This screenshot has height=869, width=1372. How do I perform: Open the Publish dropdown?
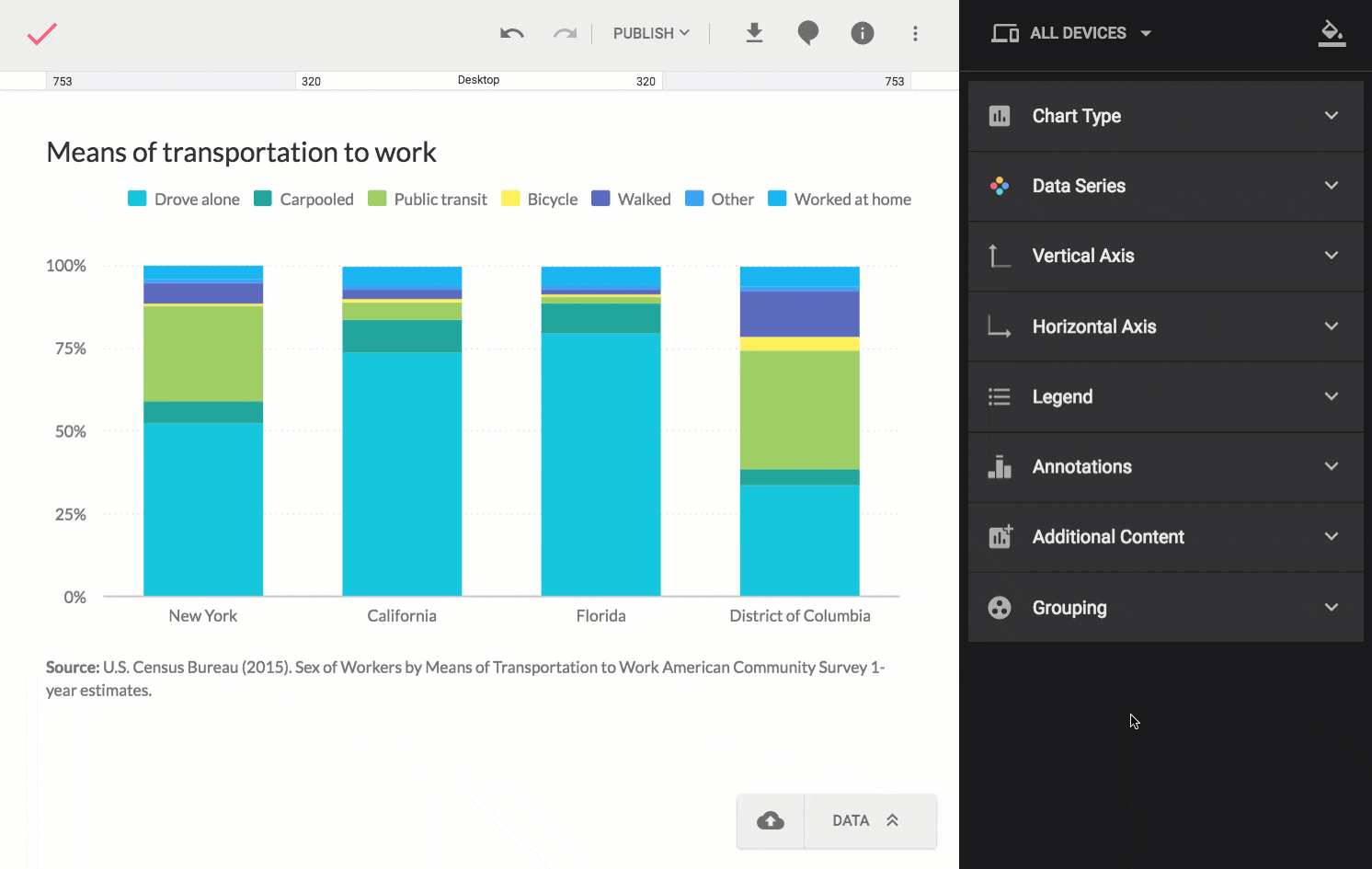[651, 34]
